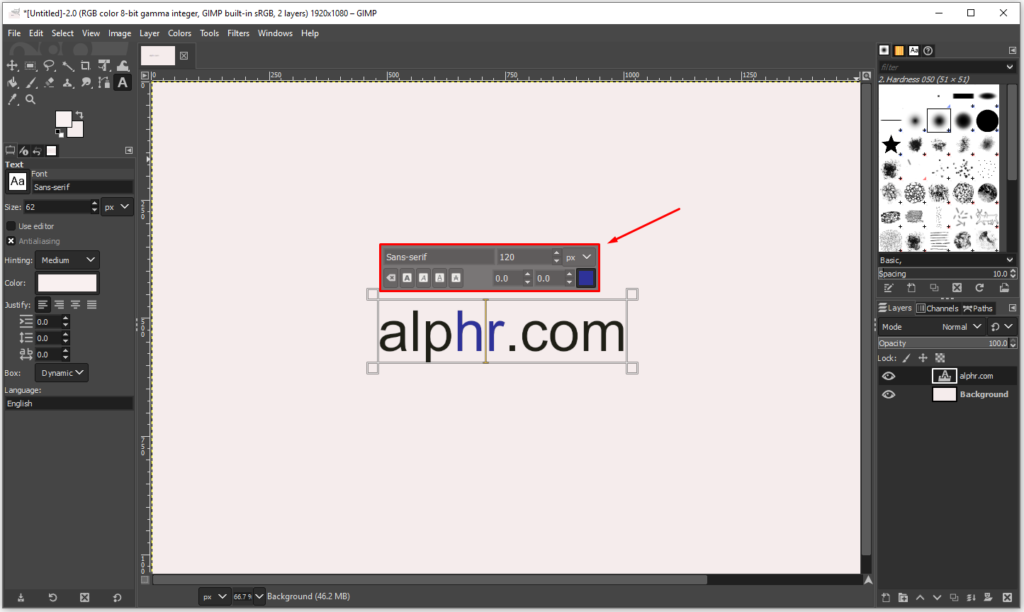The image size is (1024, 612).
Task: Refresh the brushes list
Action: tap(980, 287)
